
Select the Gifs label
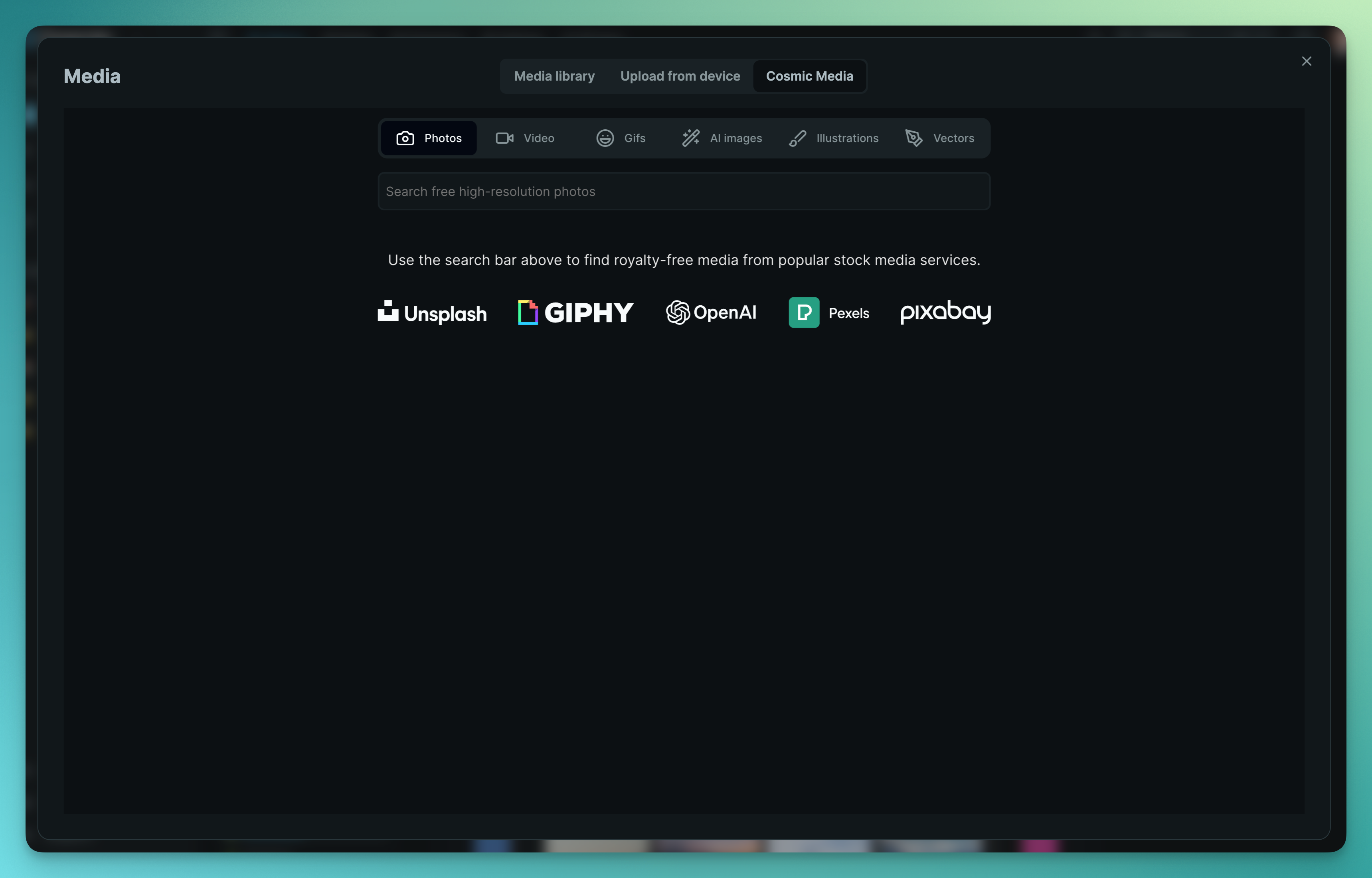coord(635,138)
